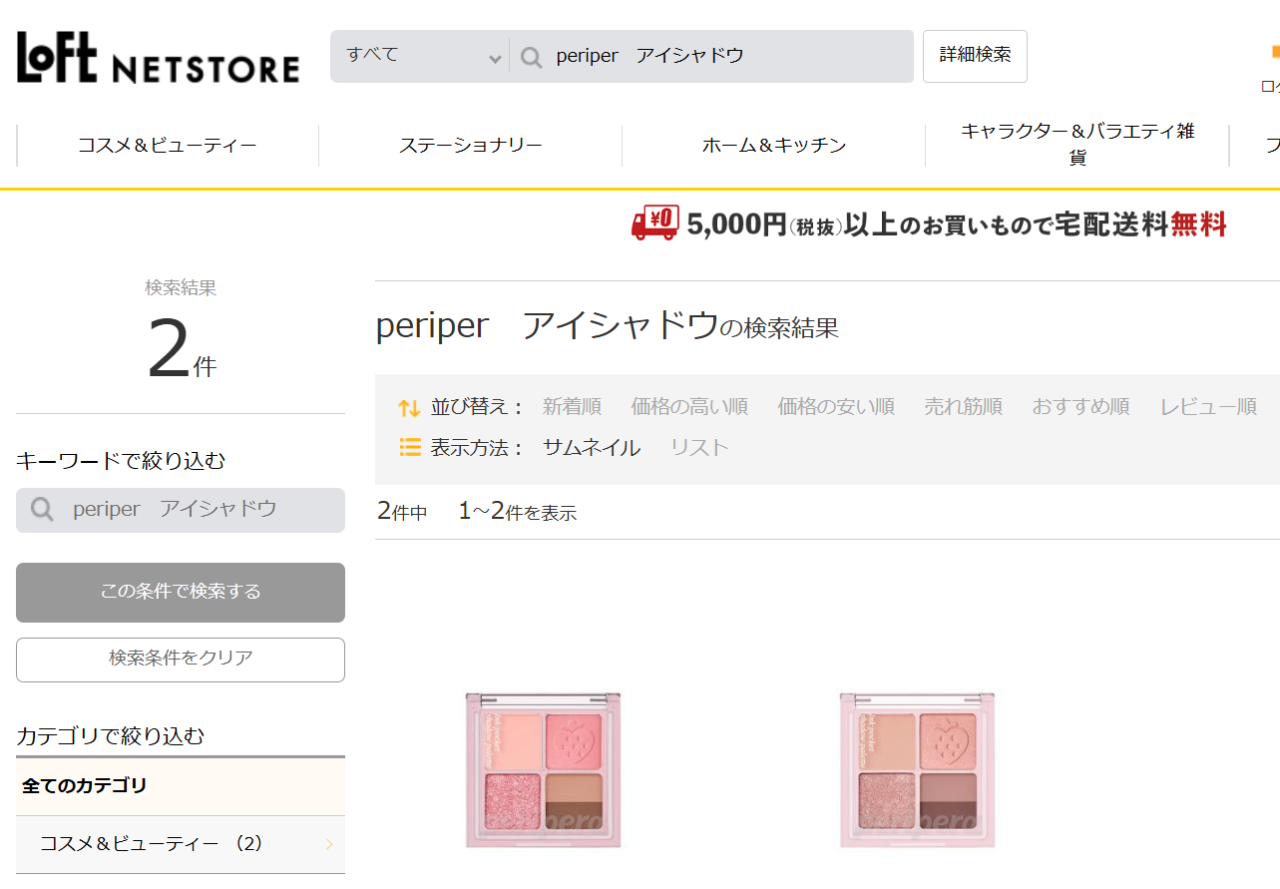Open the ホーム&キッチン navigation menu
The image size is (1280, 889).
point(773,145)
